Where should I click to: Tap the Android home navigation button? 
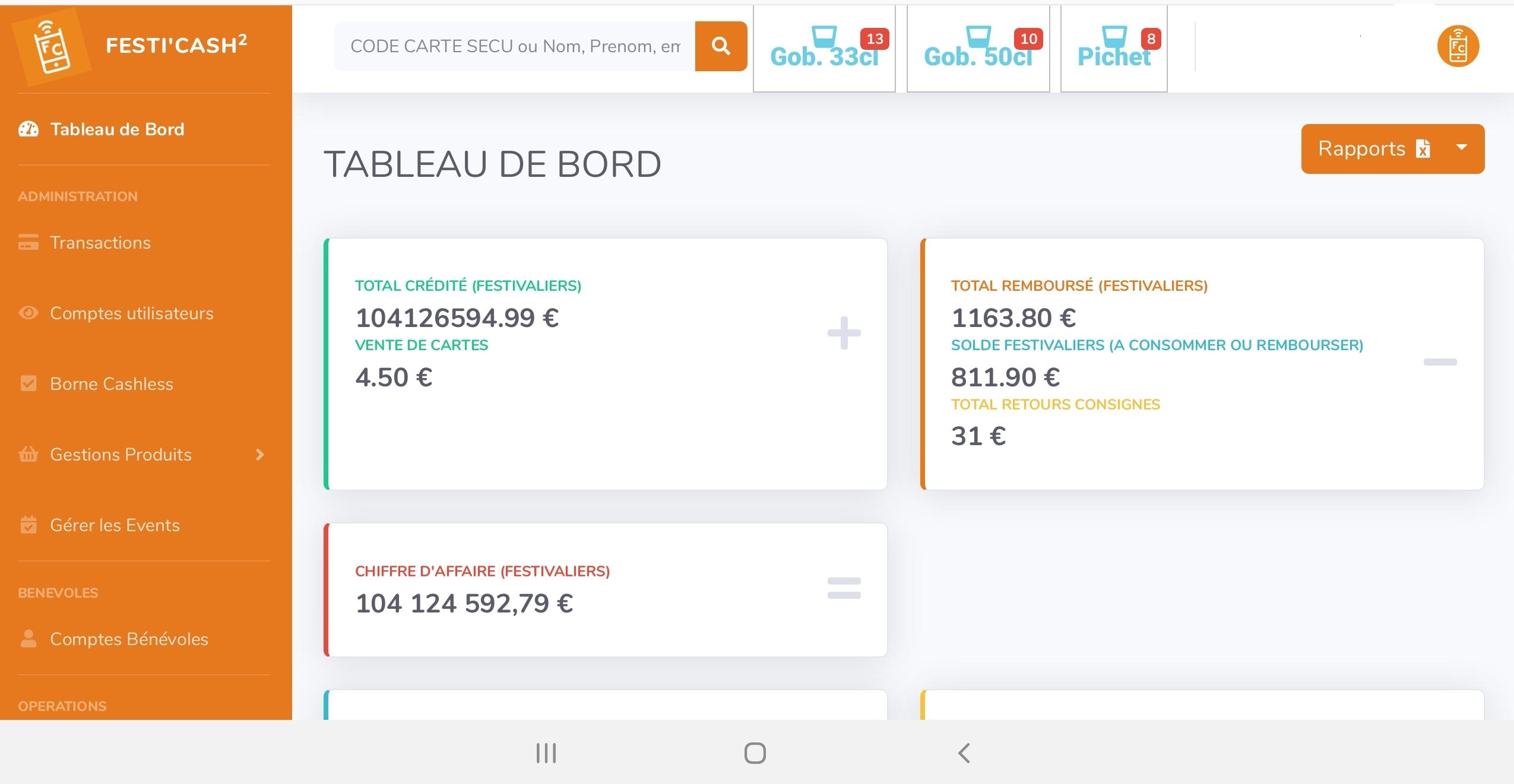click(755, 753)
